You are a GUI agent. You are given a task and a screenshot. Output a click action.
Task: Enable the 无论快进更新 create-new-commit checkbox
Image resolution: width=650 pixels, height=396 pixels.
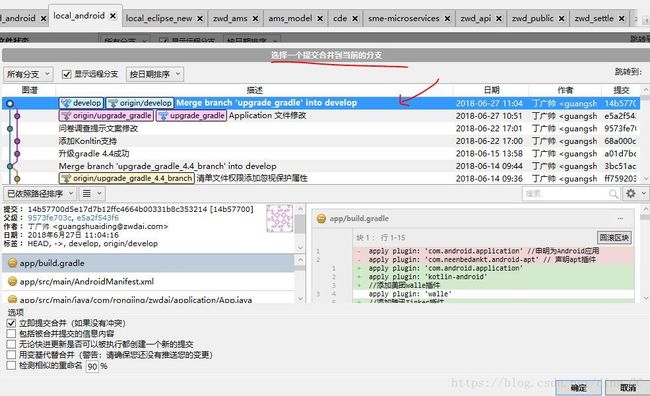(x=11, y=344)
